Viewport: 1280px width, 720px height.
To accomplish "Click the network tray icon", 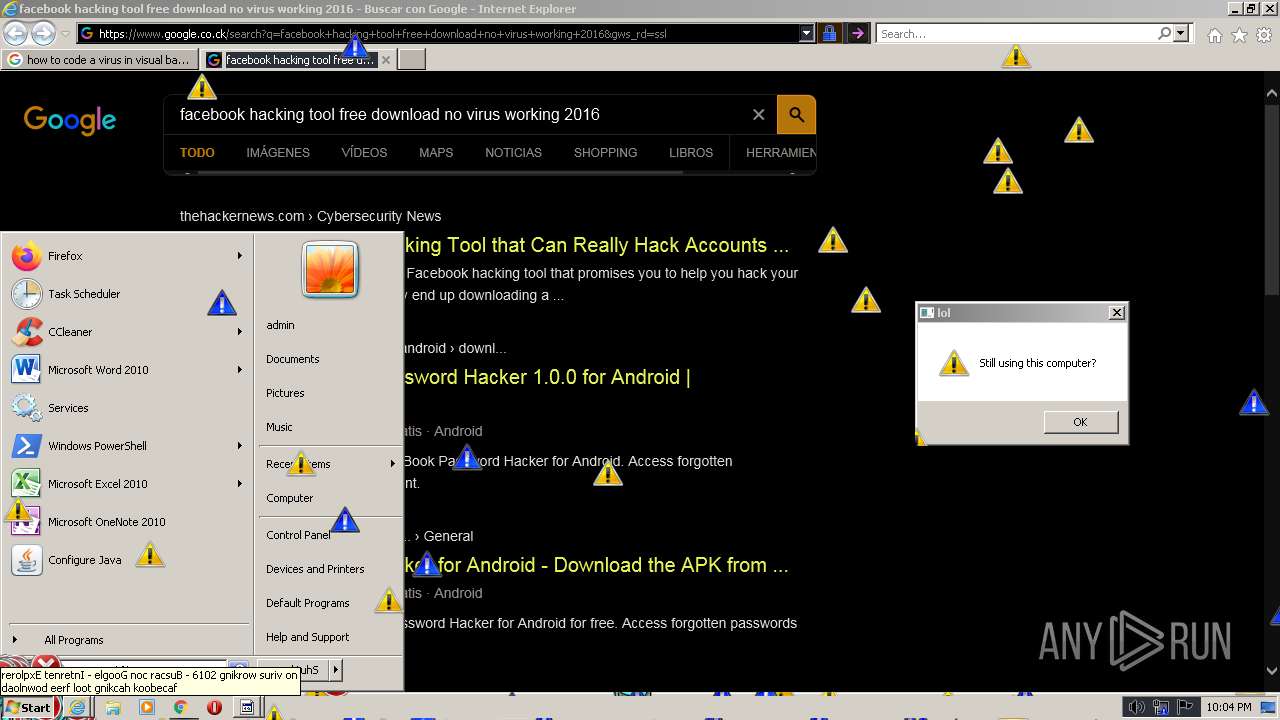I will [x=1161, y=707].
